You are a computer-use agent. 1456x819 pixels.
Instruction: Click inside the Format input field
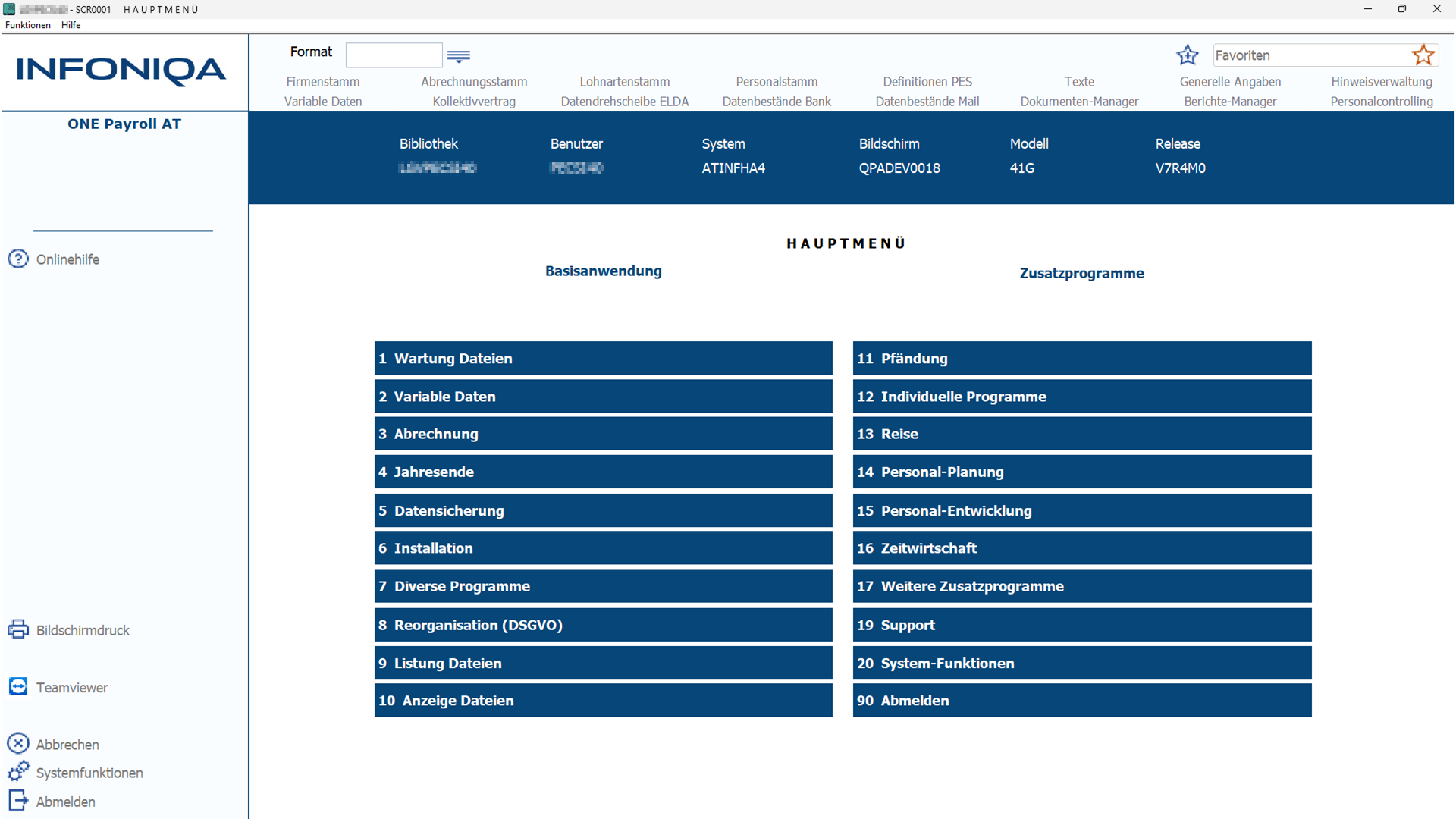[394, 55]
